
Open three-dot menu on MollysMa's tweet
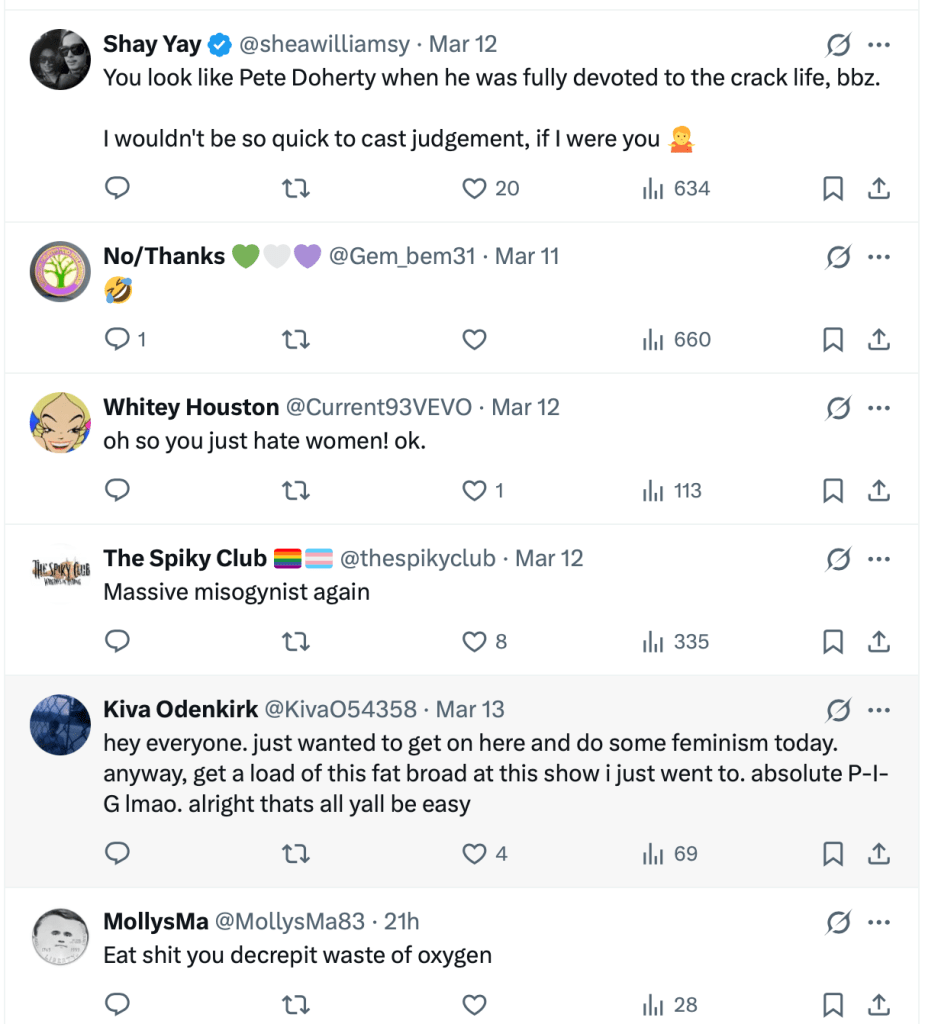point(879,922)
